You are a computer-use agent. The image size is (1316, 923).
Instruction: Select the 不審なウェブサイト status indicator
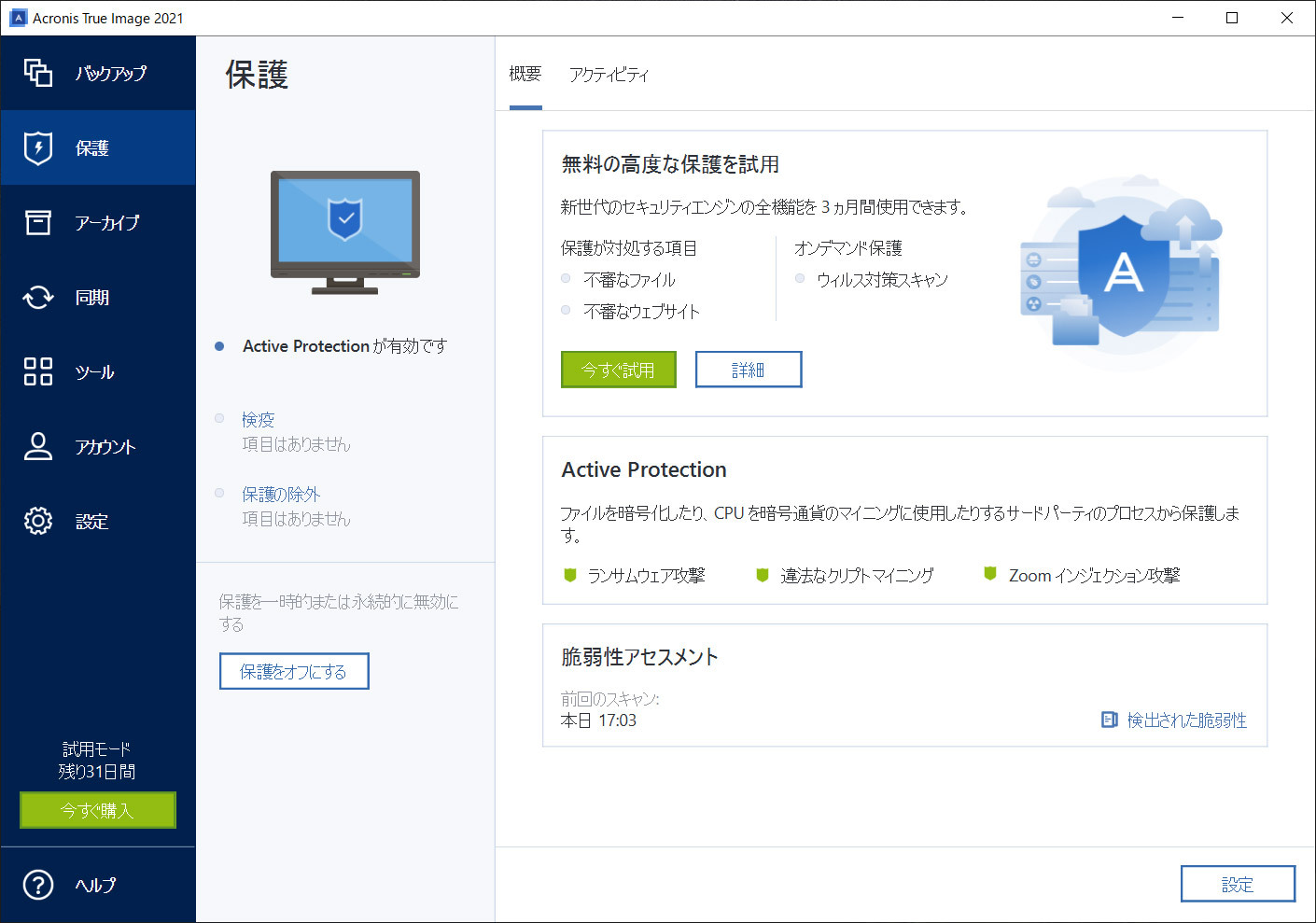click(565, 311)
